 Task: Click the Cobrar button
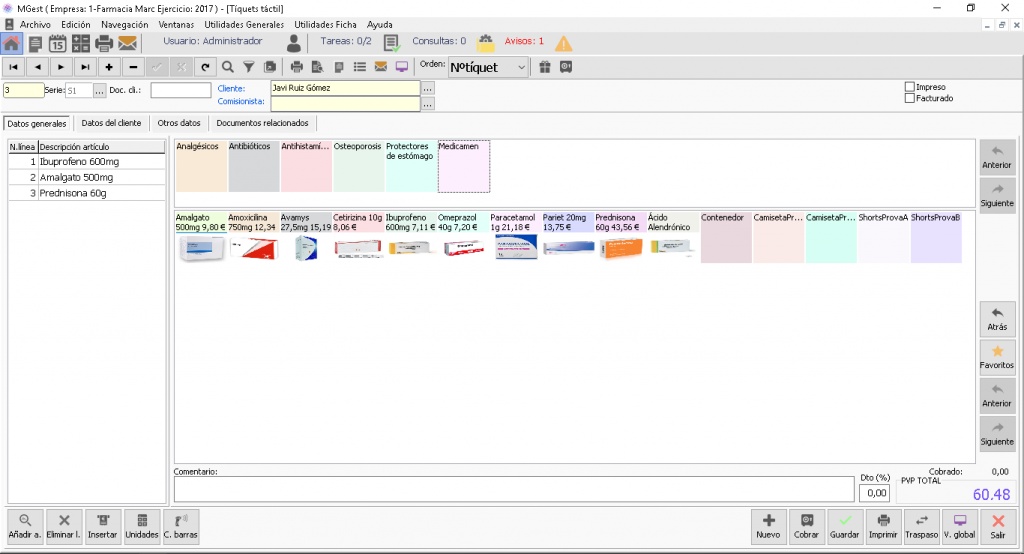point(806,527)
